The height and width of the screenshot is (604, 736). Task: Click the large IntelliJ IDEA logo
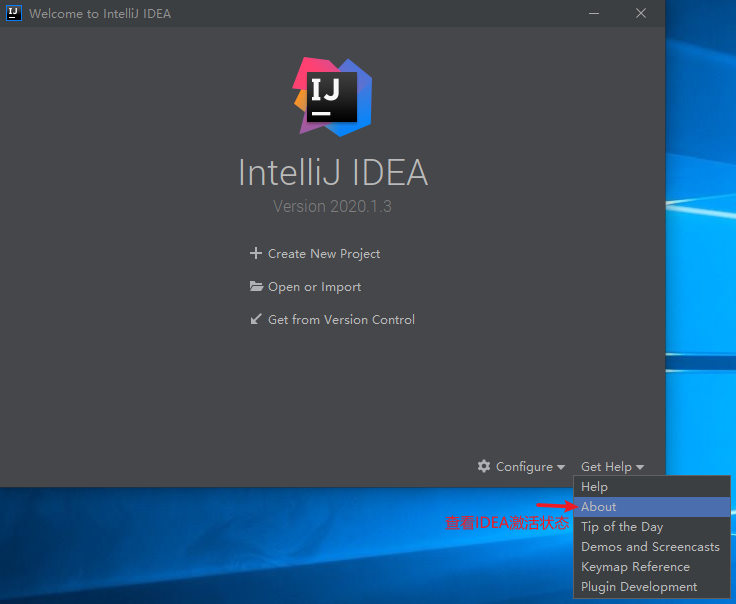point(332,97)
